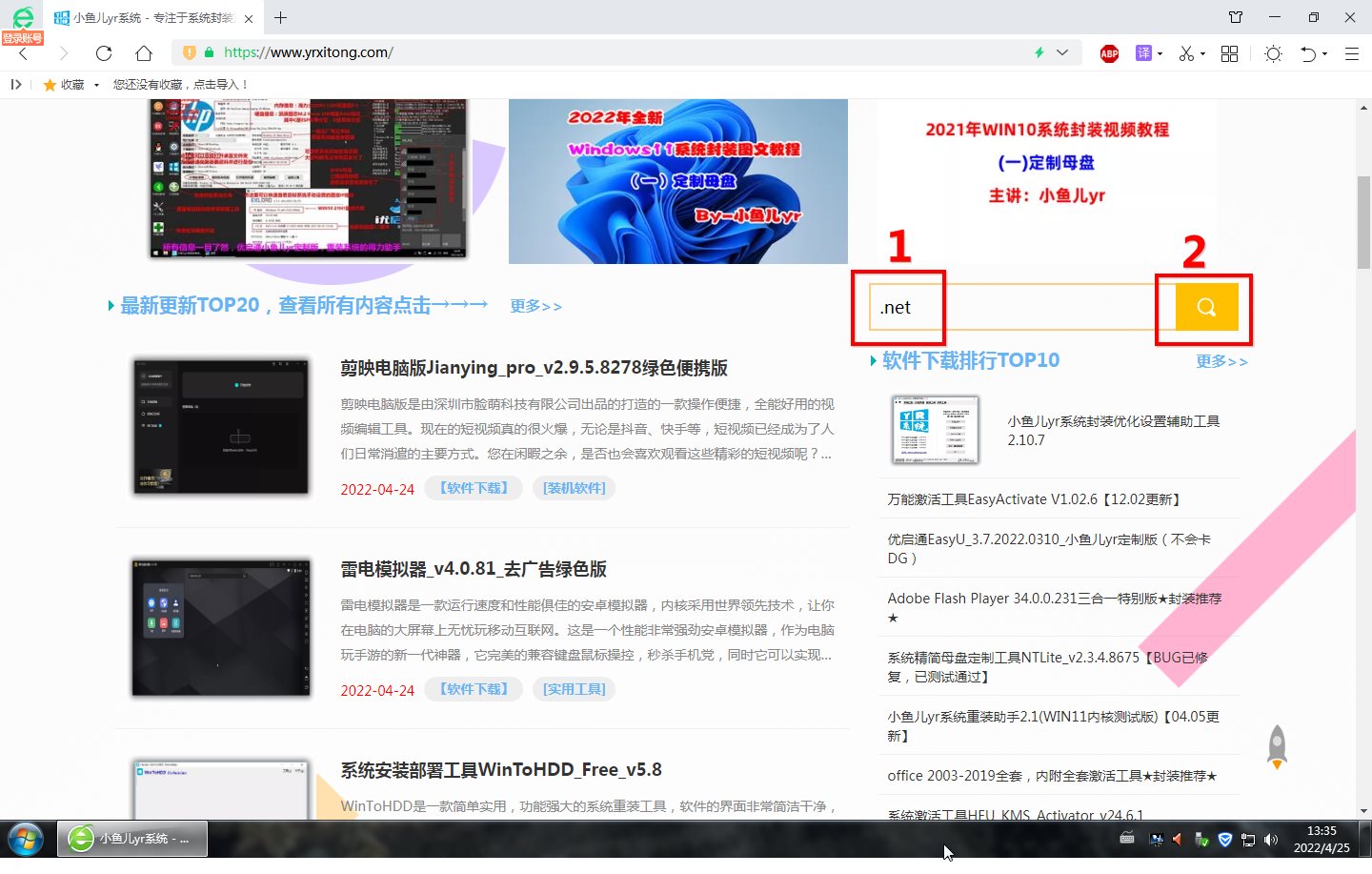Open 小鱼儿yr系统重装助手2.1 link

tap(1053, 725)
